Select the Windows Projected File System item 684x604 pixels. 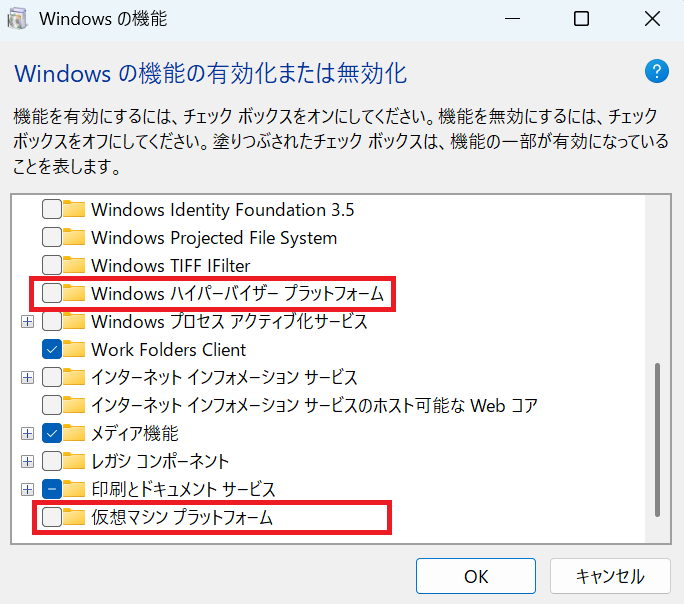tap(213, 238)
